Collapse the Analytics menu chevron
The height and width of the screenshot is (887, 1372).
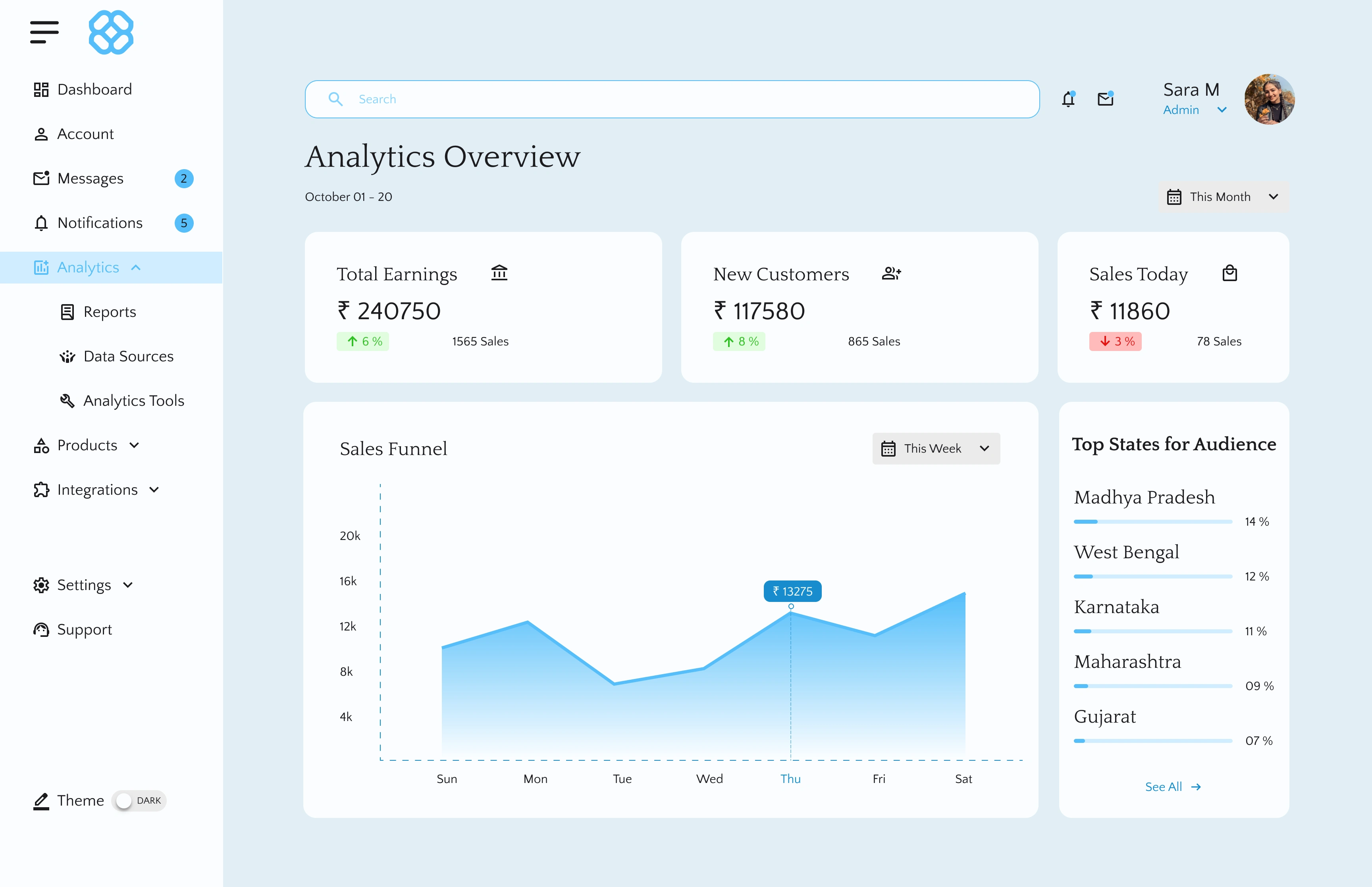tap(136, 267)
